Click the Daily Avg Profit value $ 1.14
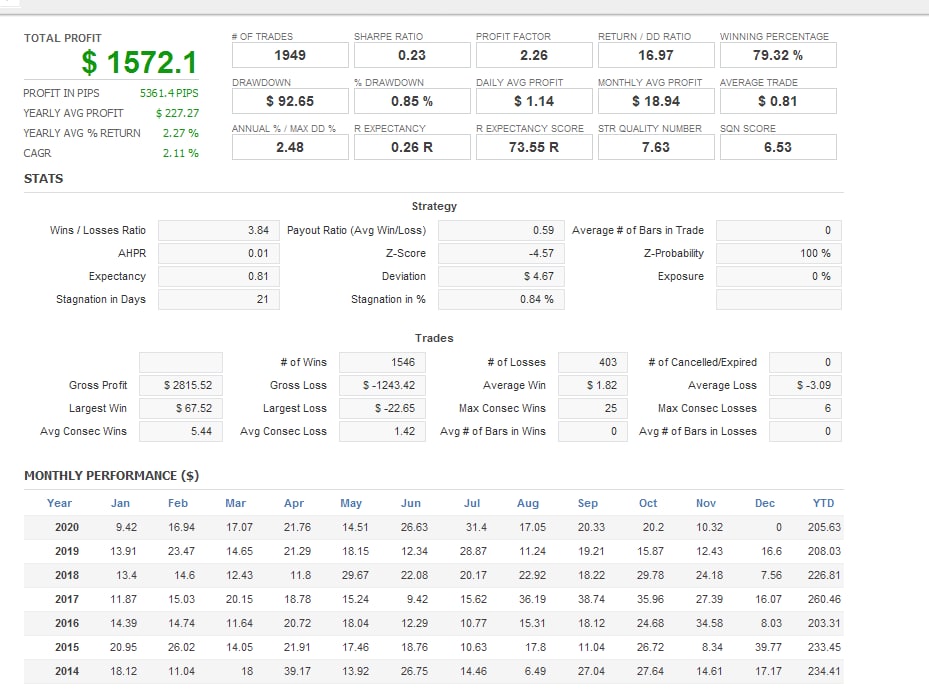929x698 pixels. tap(534, 101)
